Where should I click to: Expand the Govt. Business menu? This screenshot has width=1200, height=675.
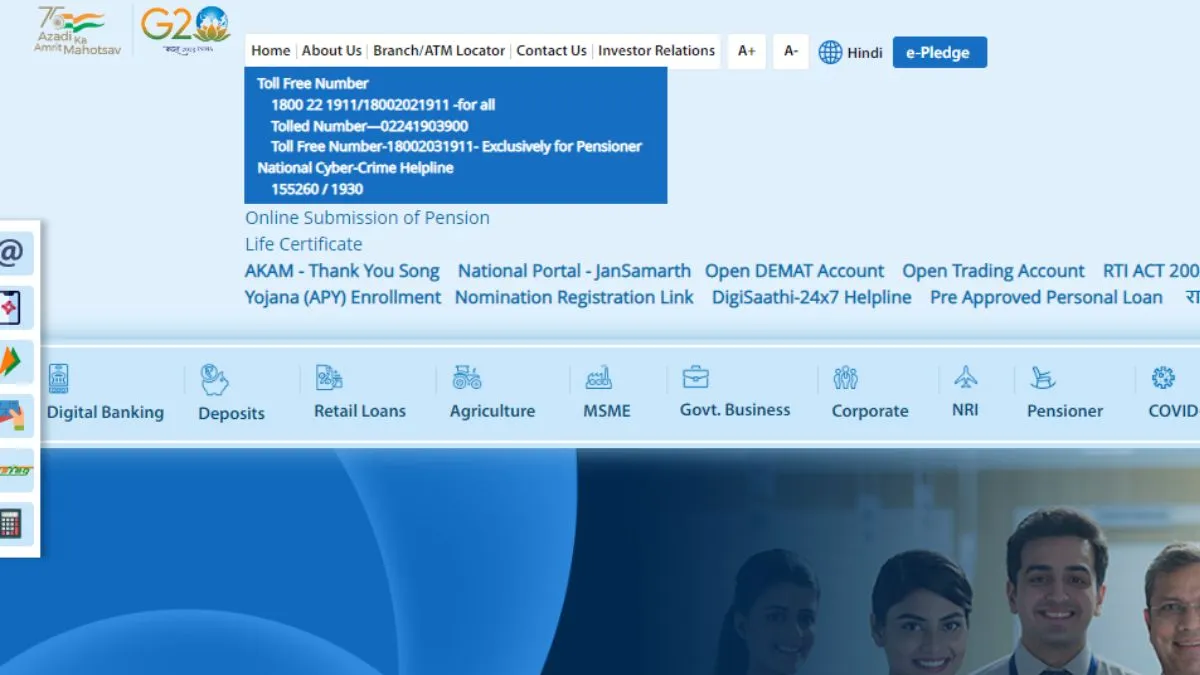[x=735, y=410]
